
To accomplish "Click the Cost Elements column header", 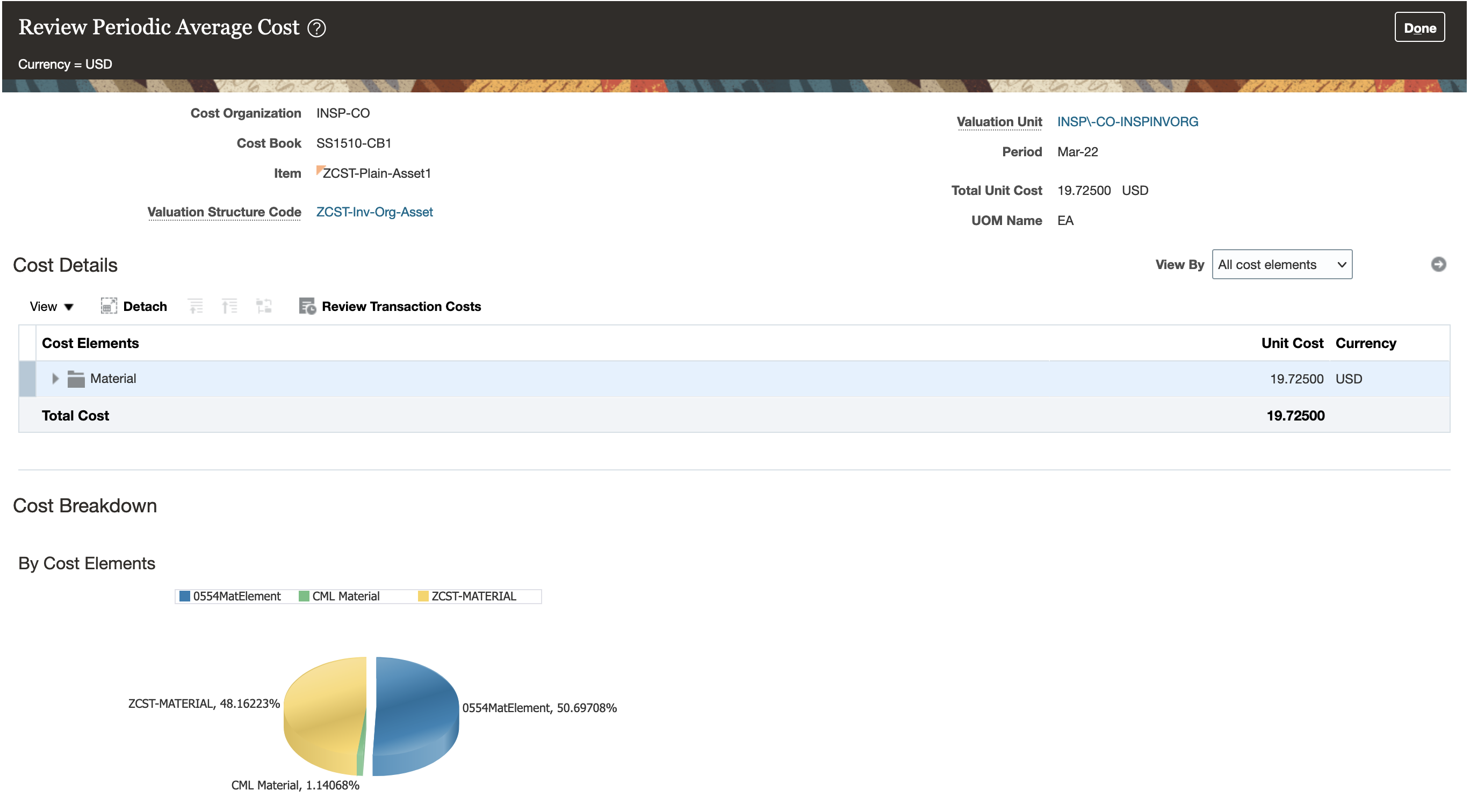I will click(90, 343).
